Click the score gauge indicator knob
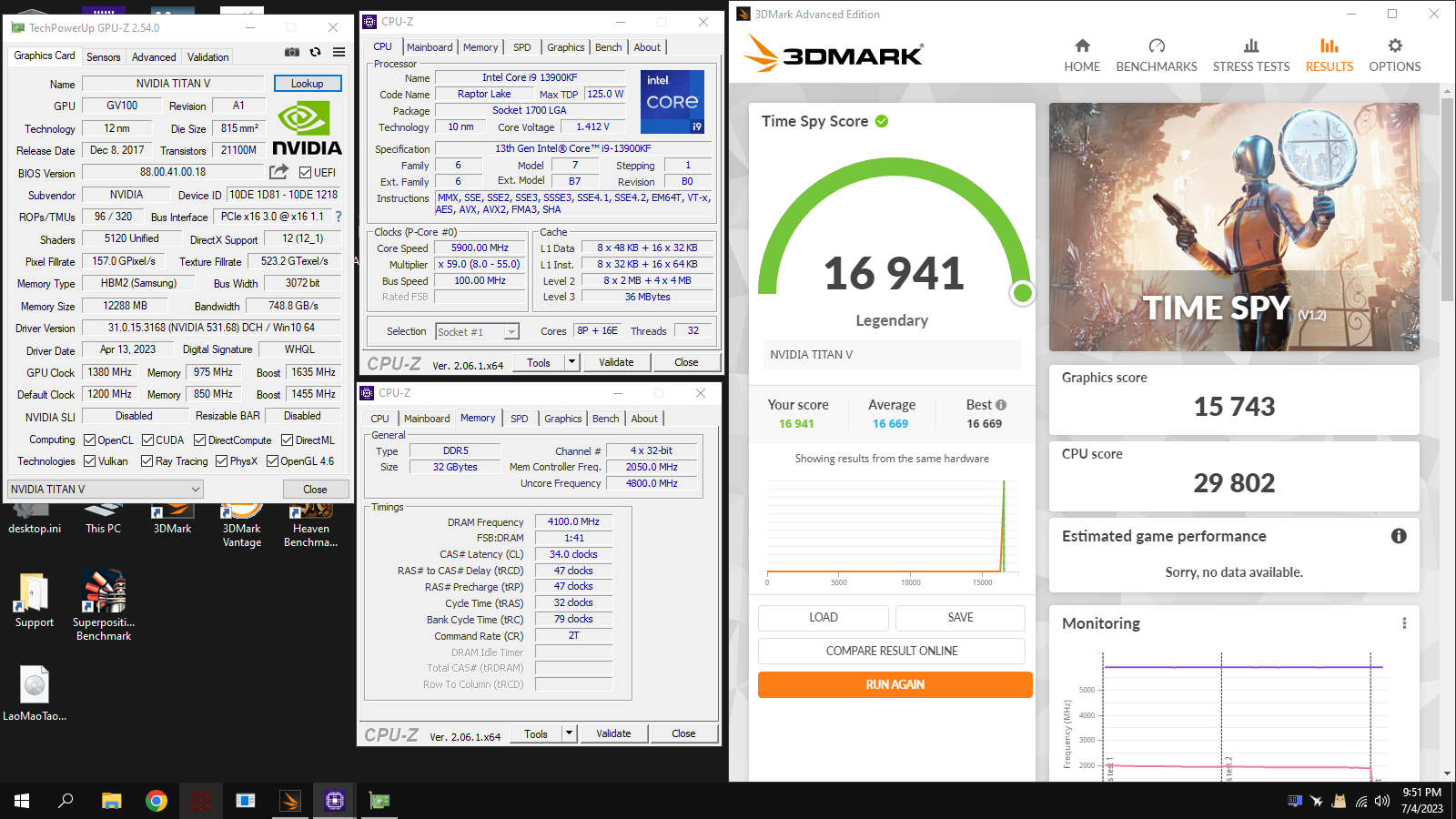Viewport: 1456px width, 819px height. click(x=1023, y=293)
